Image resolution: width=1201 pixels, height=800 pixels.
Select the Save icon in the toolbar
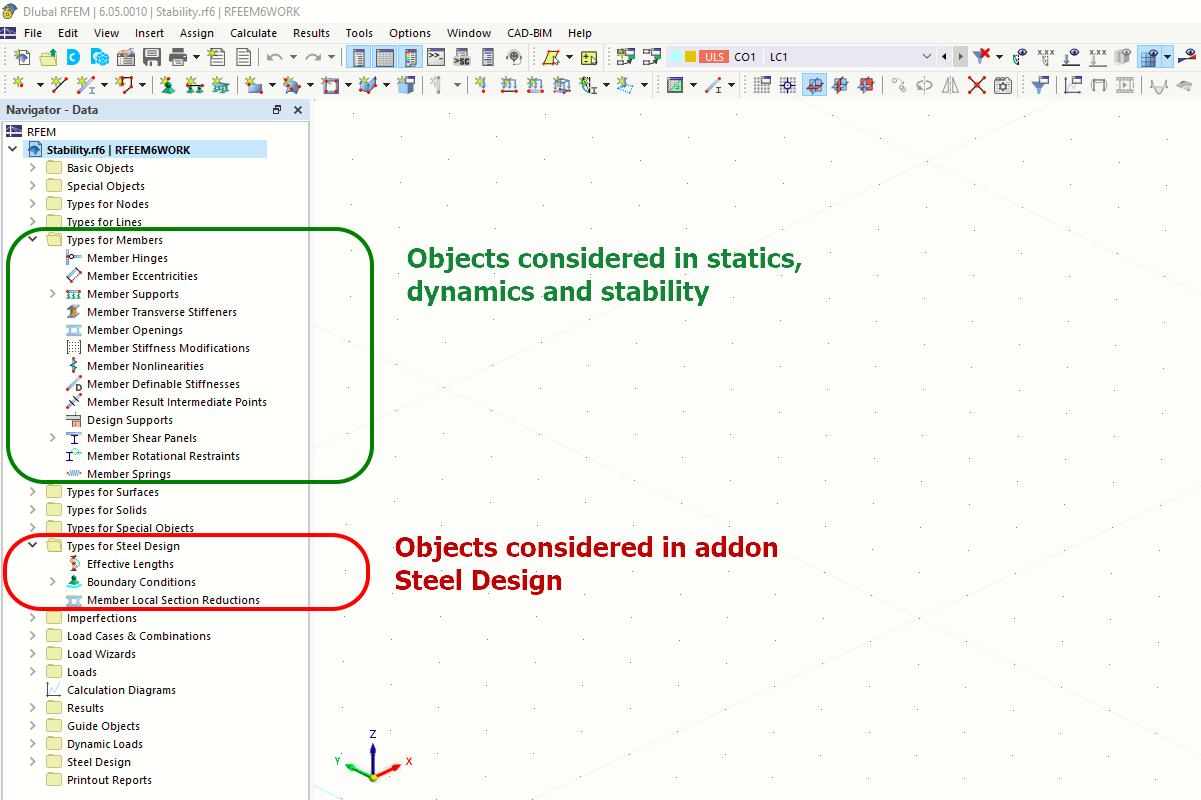click(x=152, y=57)
